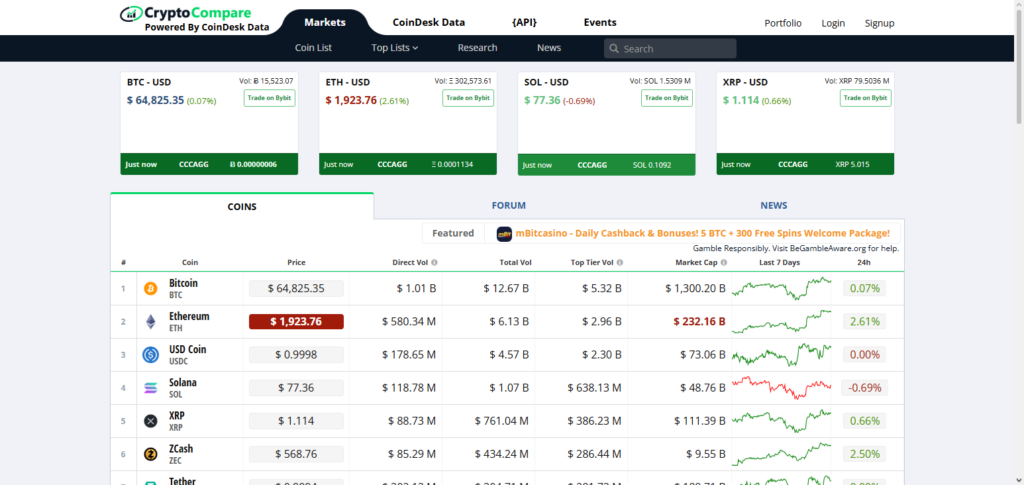Viewport: 1024px width, 485px height.
Task: Click the Top Tier Vol info icon
Action: coord(620,262)
